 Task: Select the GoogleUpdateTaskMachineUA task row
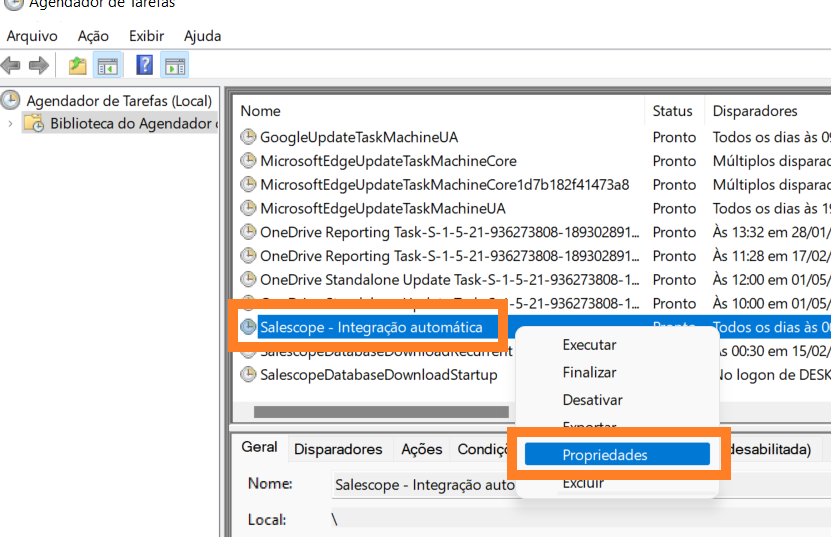tap(359, 137)
